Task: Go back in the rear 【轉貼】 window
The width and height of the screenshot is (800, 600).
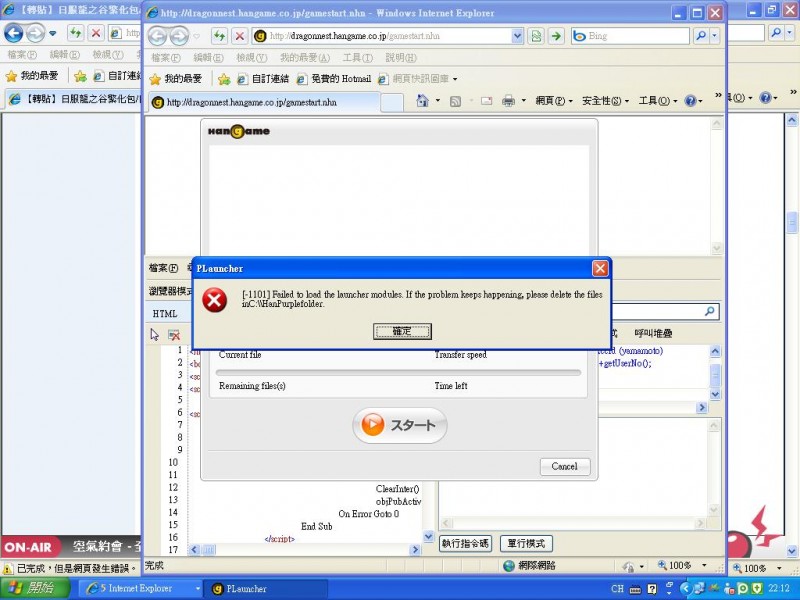Action: pos(13,34)
